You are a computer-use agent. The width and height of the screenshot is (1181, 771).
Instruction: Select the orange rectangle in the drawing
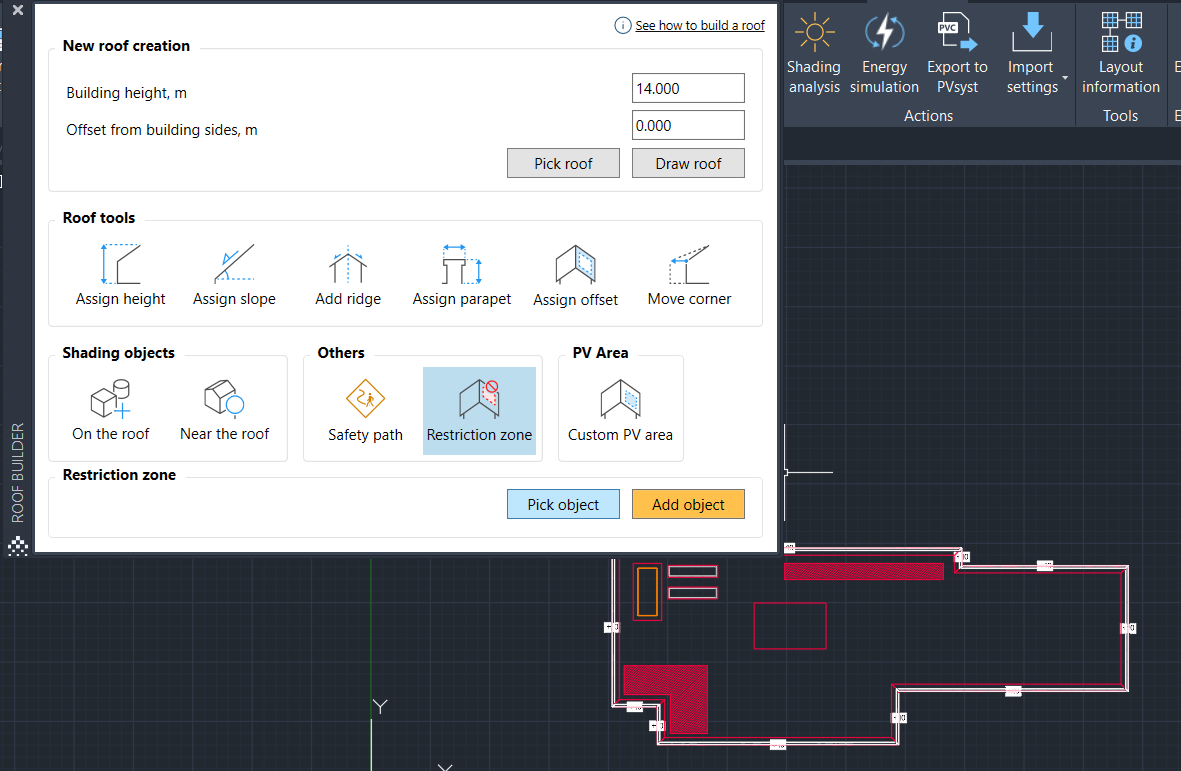pos(648,592)
